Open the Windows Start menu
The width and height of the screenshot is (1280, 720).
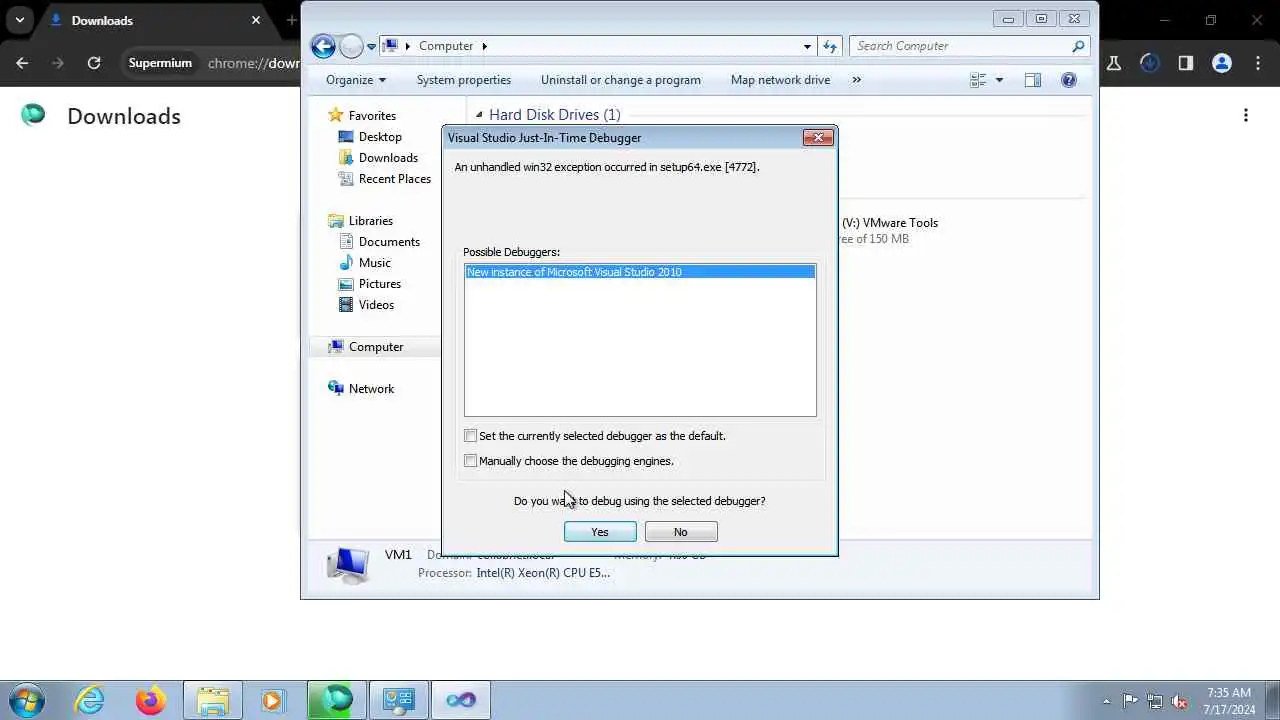26,700
